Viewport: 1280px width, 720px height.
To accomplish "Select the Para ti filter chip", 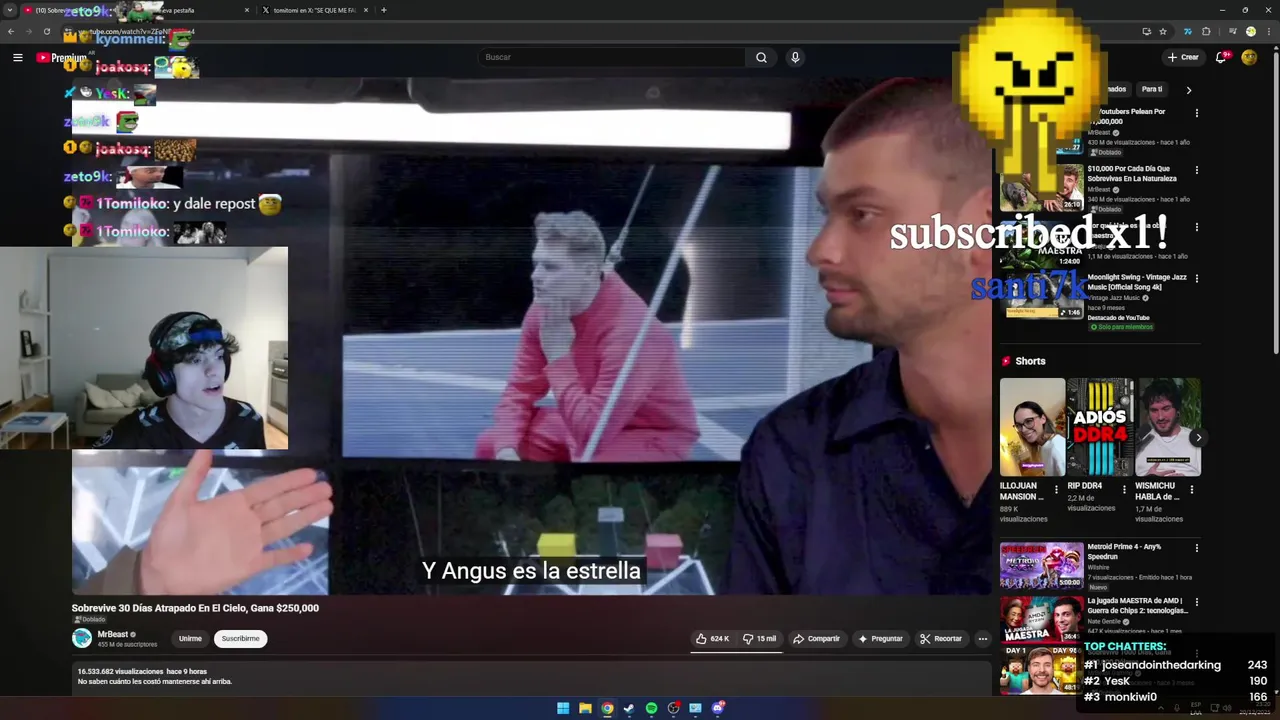I will pyautogui.click(x=1152, y=89).
